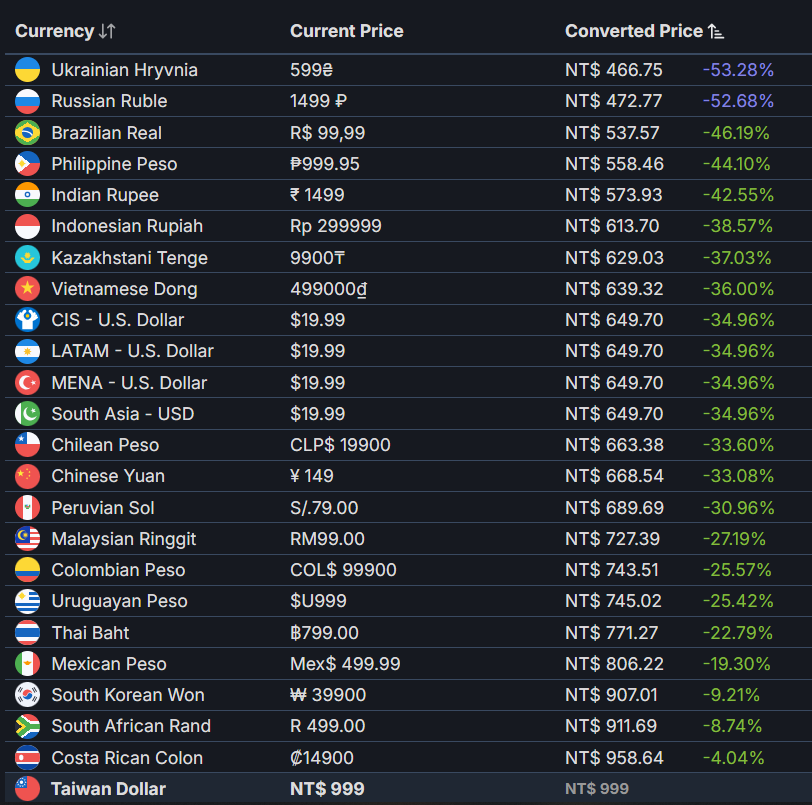
Task: Click the Taiwan flag icon
Action: click(27, 788)
